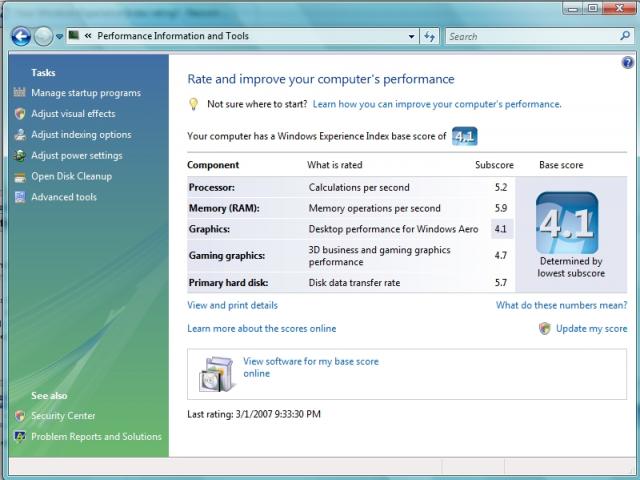Screen dimensions: 640x480
Task: Select the Graphics component row label
Action: tap(209, 229)
